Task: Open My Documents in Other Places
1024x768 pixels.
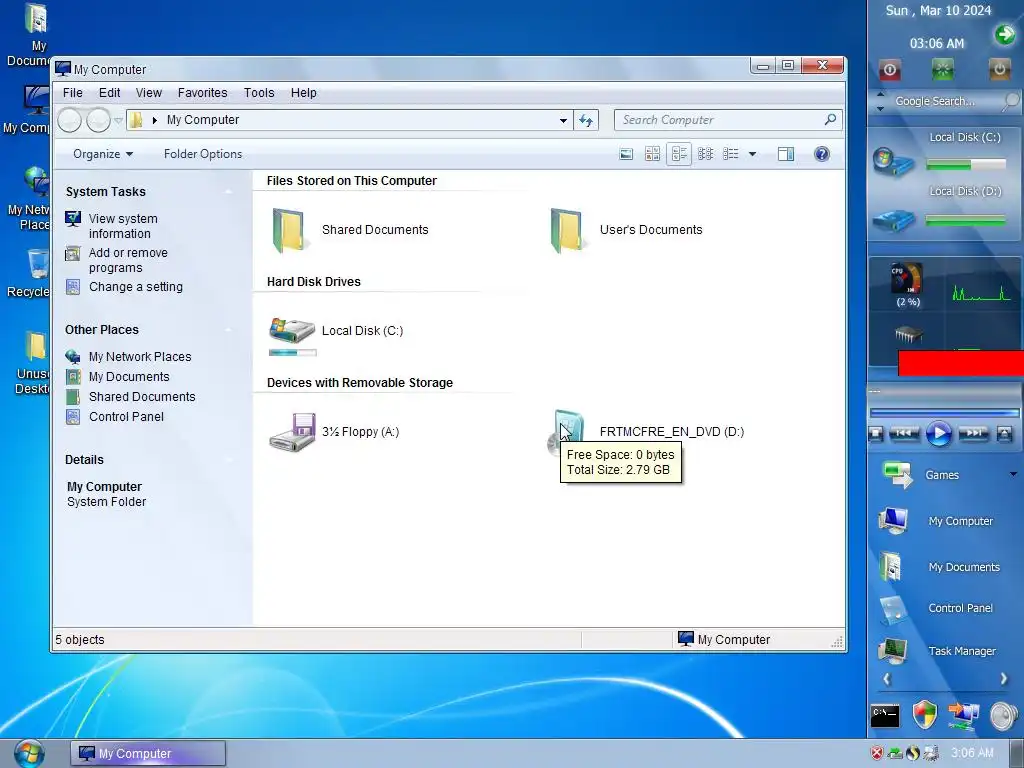Action: tap(129, 377)
